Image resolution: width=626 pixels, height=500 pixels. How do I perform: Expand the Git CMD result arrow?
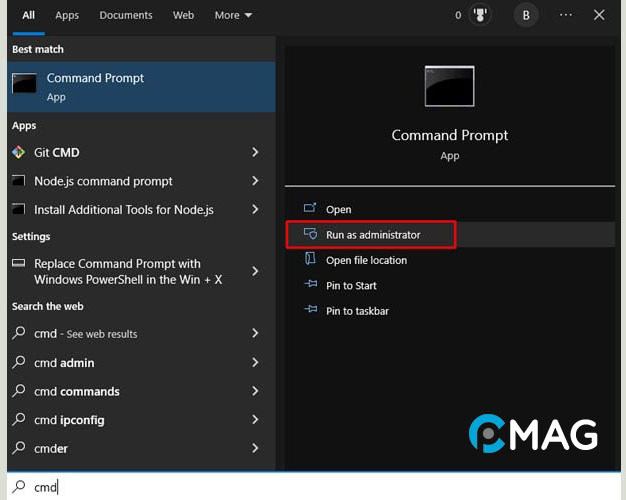coord(255,153)
